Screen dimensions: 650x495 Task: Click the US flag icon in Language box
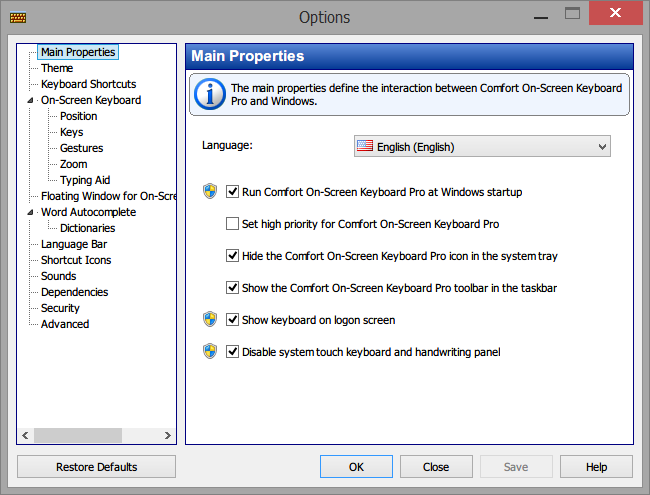365,146
